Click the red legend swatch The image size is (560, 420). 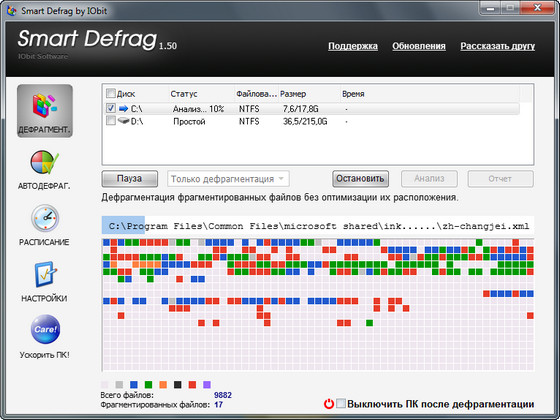click(x=192, y=385)
